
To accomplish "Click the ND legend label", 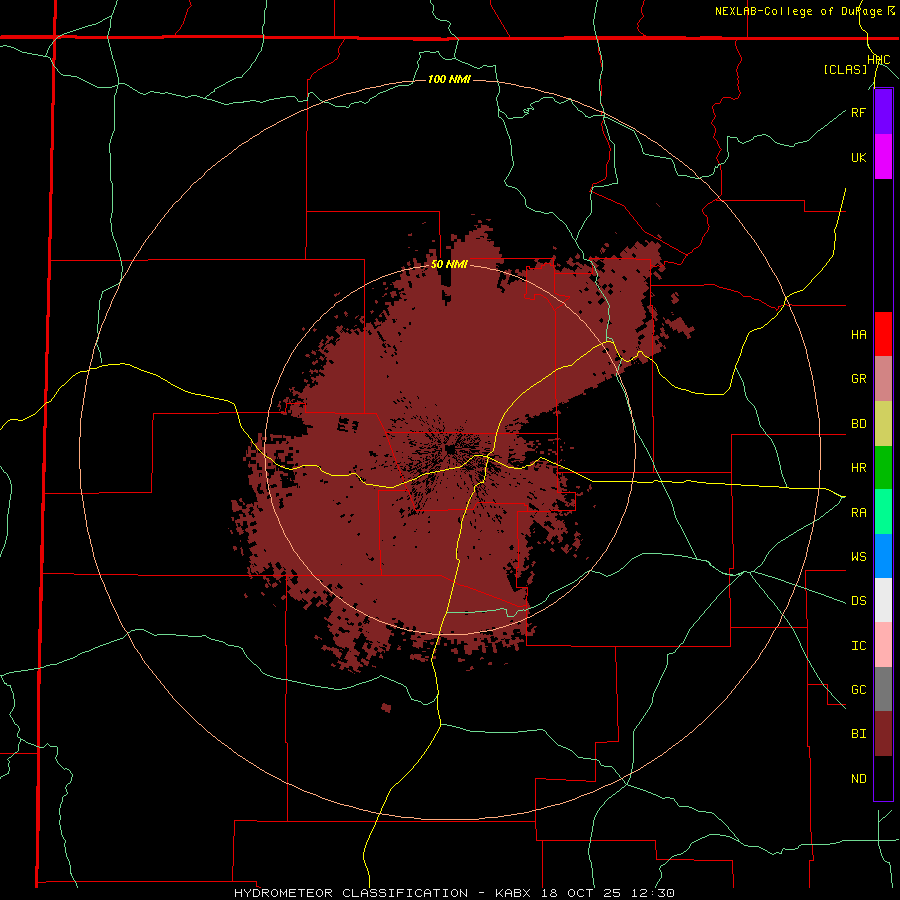I will coord(858,779).
